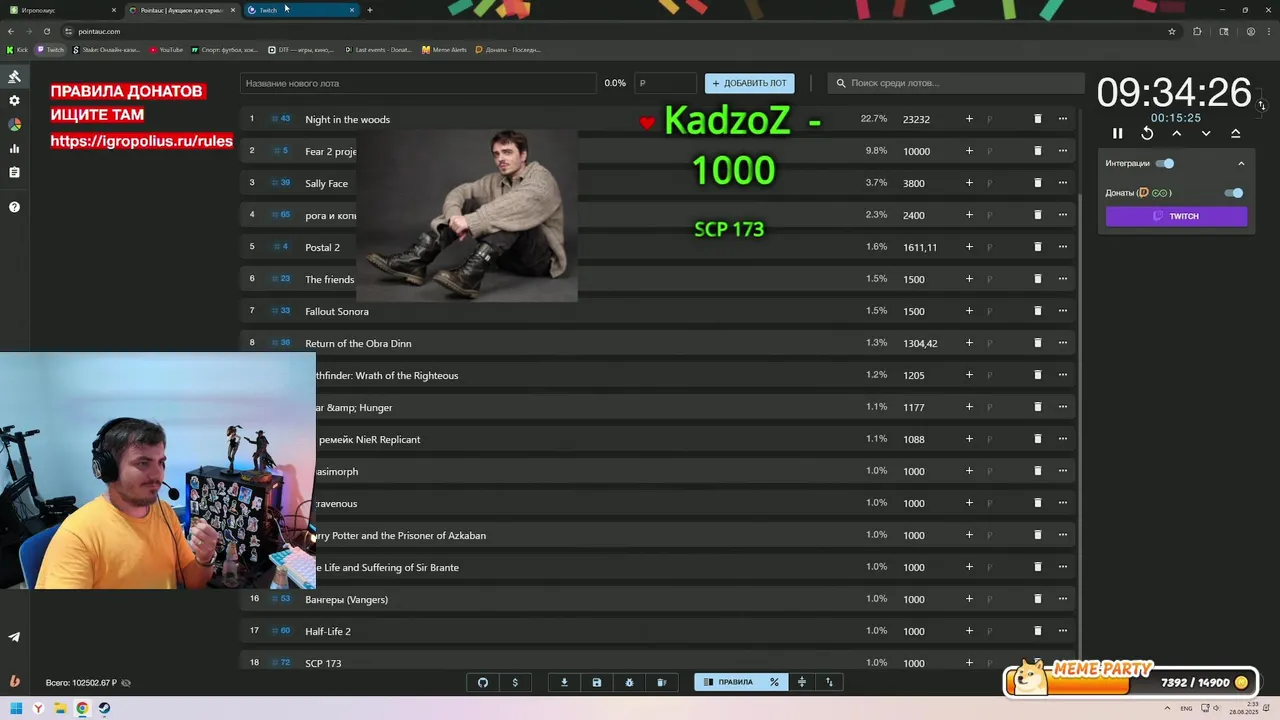Click the swap arrows icon beside the timer

click(x=1261, y=105)
